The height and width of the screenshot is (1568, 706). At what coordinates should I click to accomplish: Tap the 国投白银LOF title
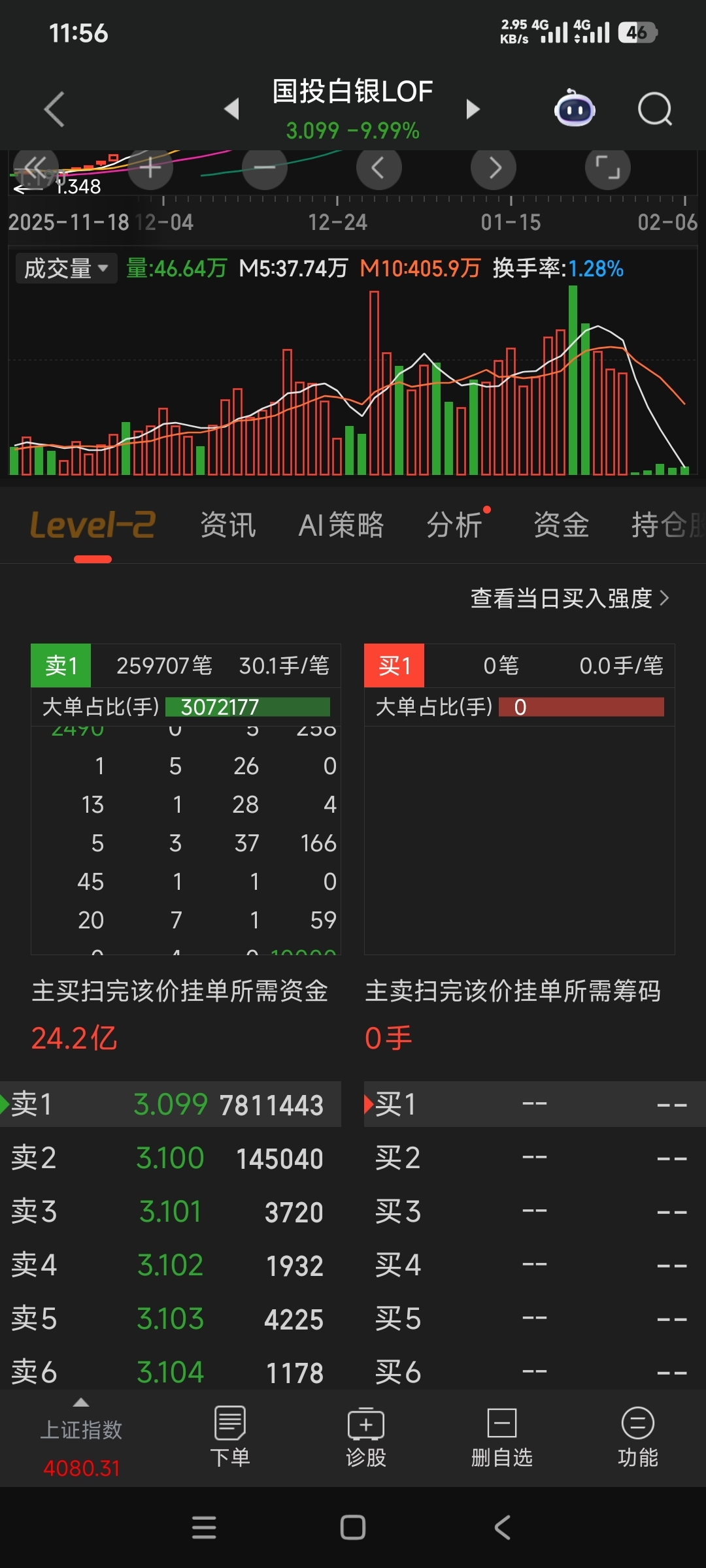(x=352, y=91)
